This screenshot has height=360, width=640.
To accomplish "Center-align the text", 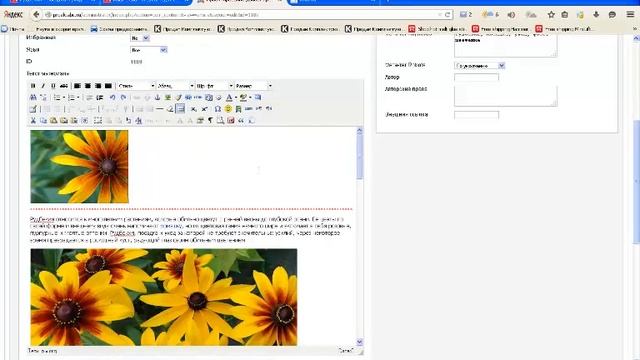I will (87, 86).
